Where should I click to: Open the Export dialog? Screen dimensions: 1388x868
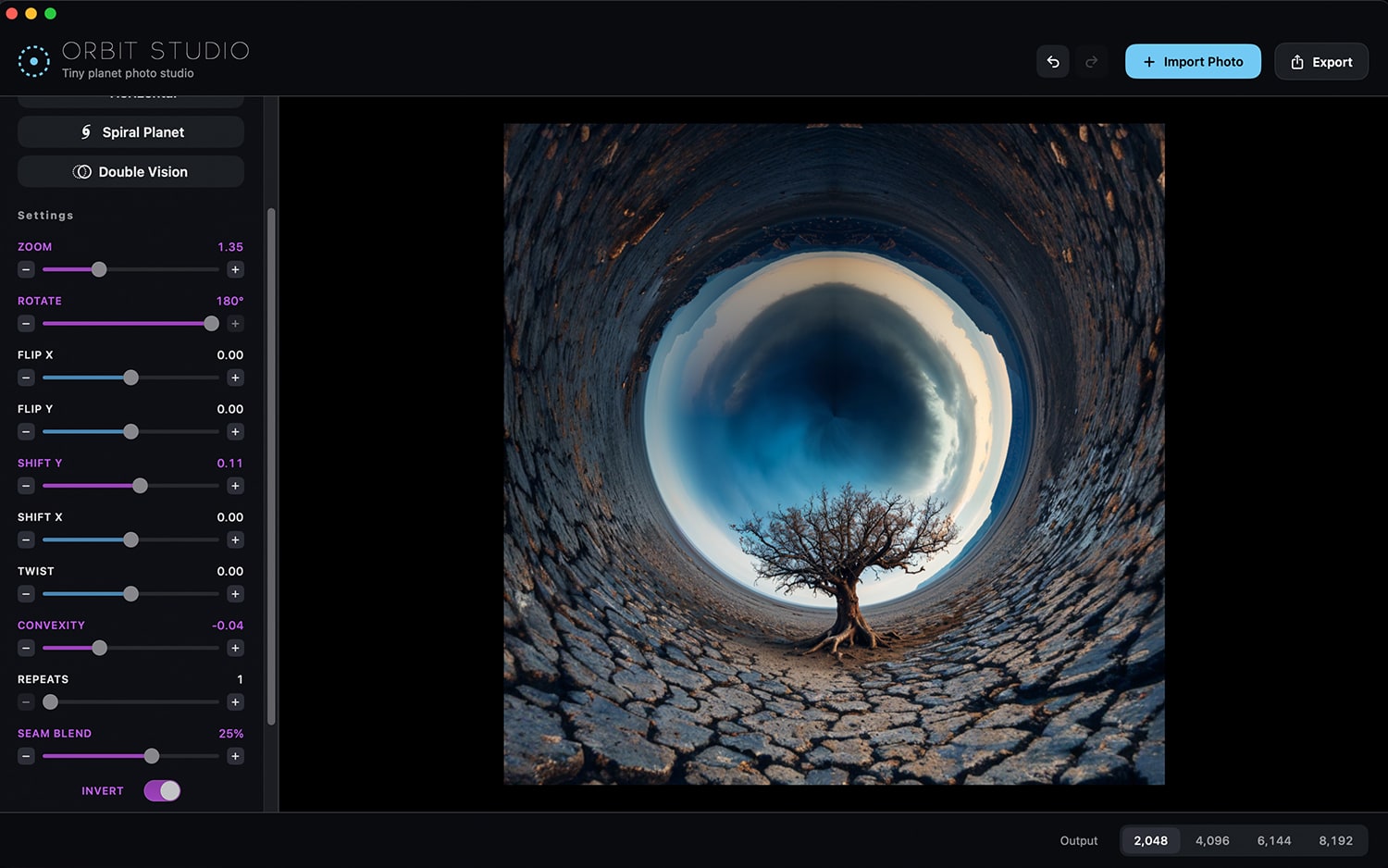tap(1321, 62)
